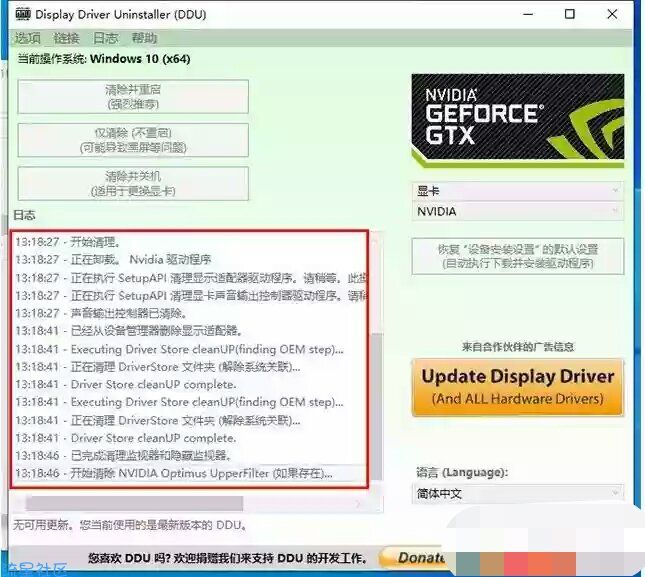Image resolution: width=645 pixels, height=577 pixels.
Task: Select log line 'SetupAPI 清理显示适配器驱动程序'
Action: point(190,278)
